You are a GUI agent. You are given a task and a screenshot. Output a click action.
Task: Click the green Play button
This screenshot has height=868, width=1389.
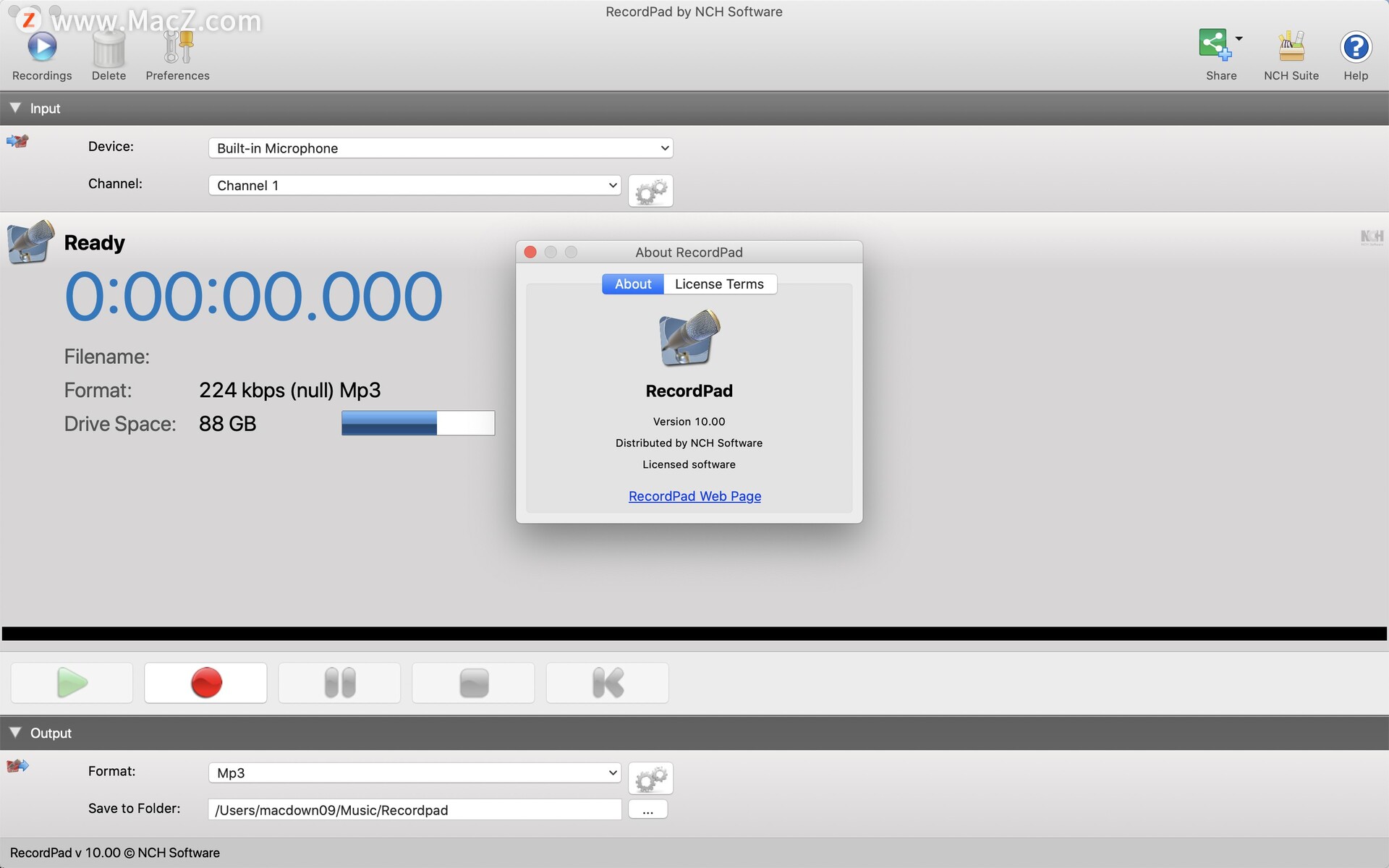pos(72,683)
